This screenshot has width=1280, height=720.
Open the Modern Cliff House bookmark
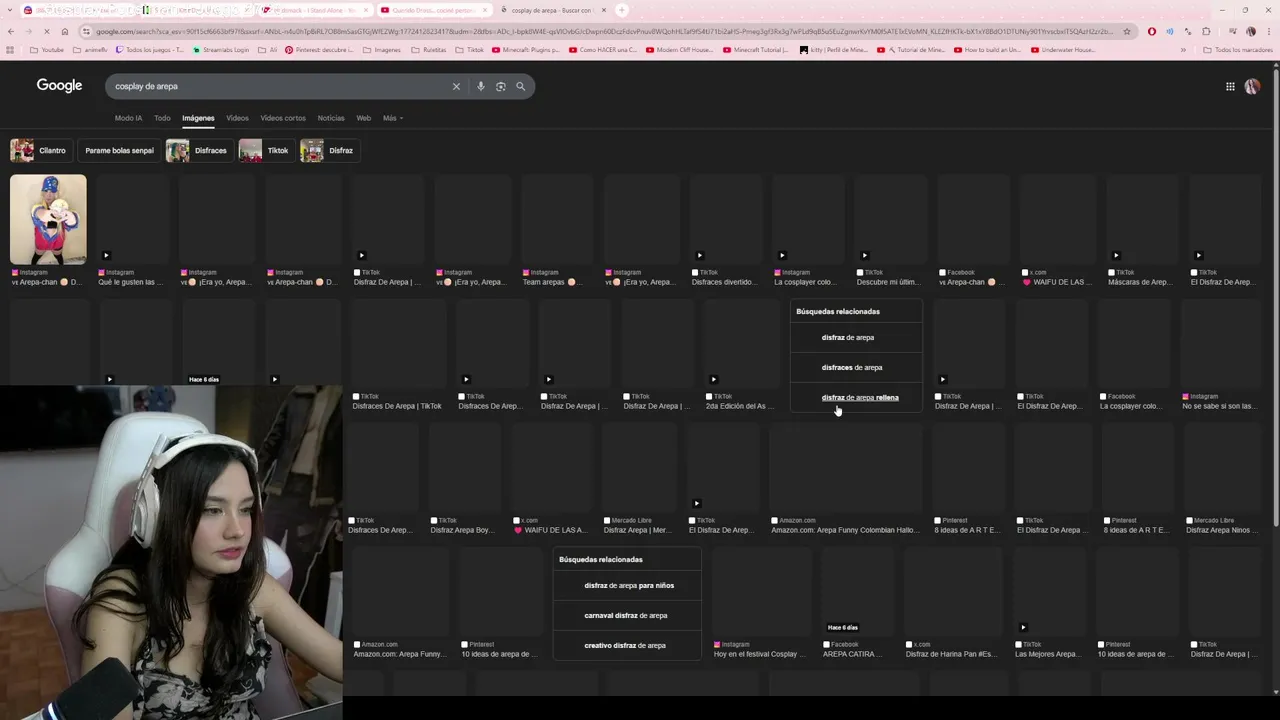point(679,50)
